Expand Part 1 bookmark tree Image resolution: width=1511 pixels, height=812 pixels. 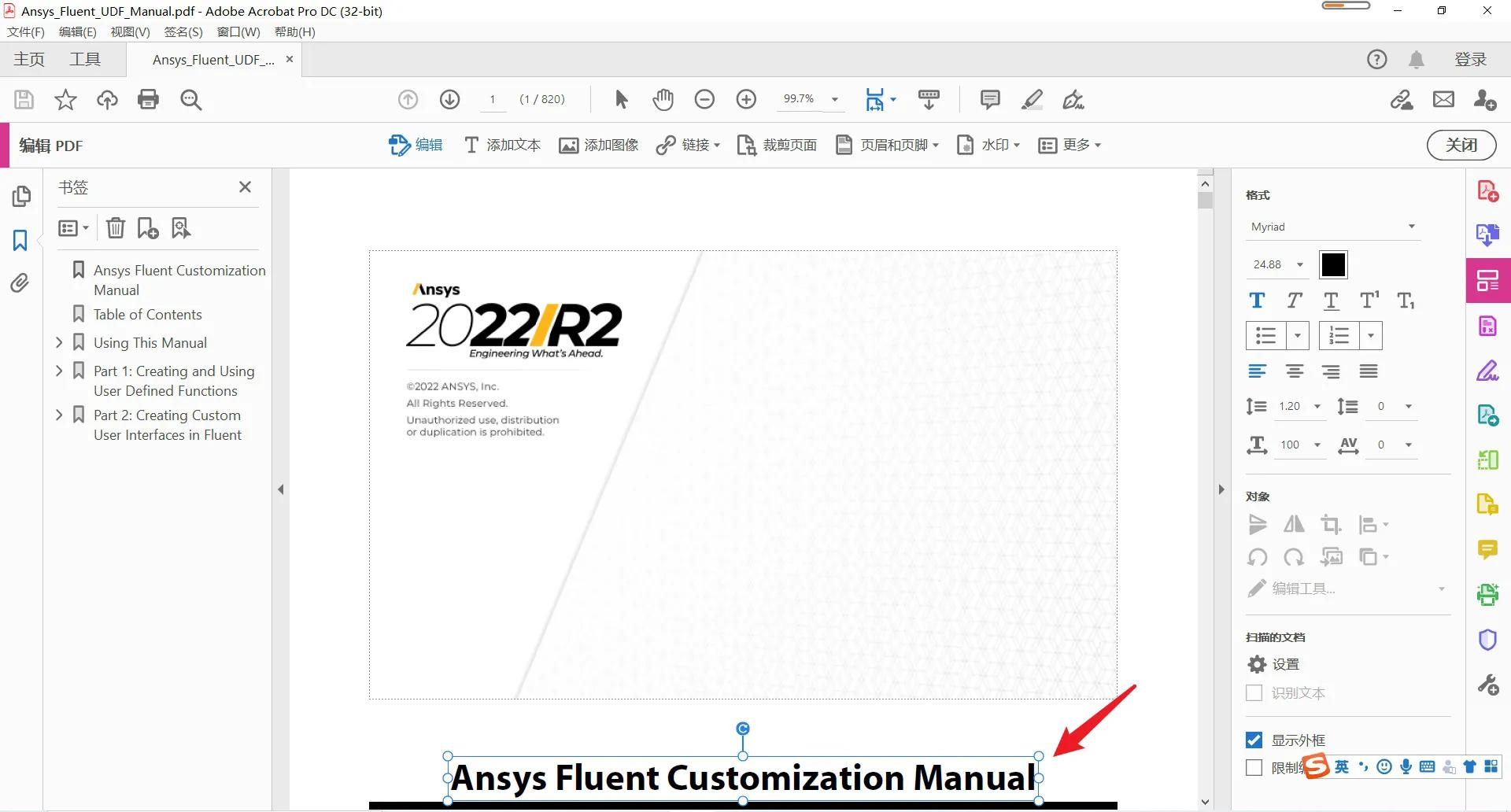click(59, 371)
